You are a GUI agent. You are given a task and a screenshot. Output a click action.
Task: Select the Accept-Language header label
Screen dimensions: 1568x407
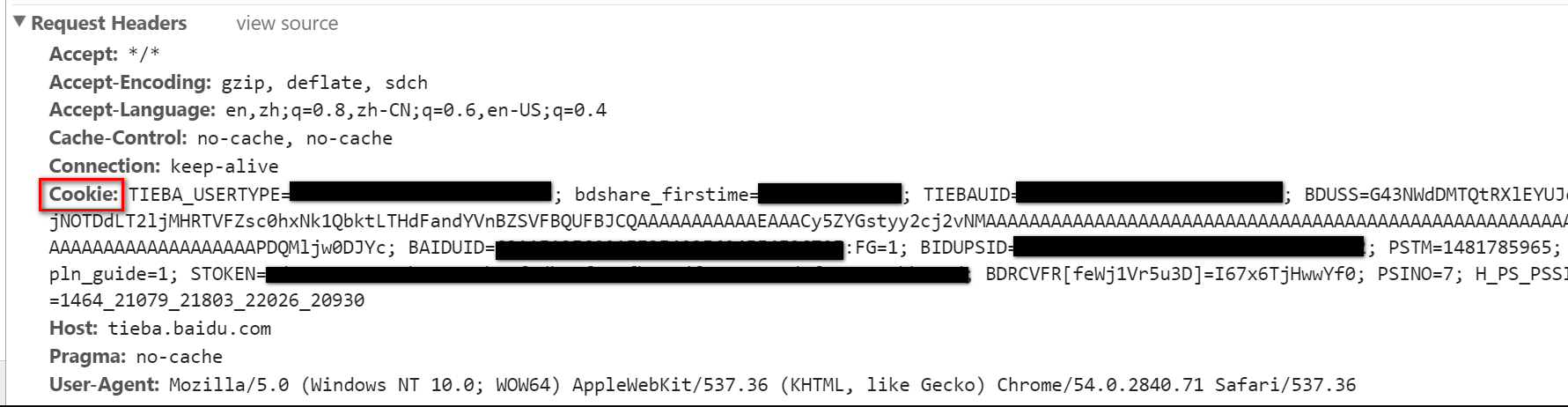(132, 110)
